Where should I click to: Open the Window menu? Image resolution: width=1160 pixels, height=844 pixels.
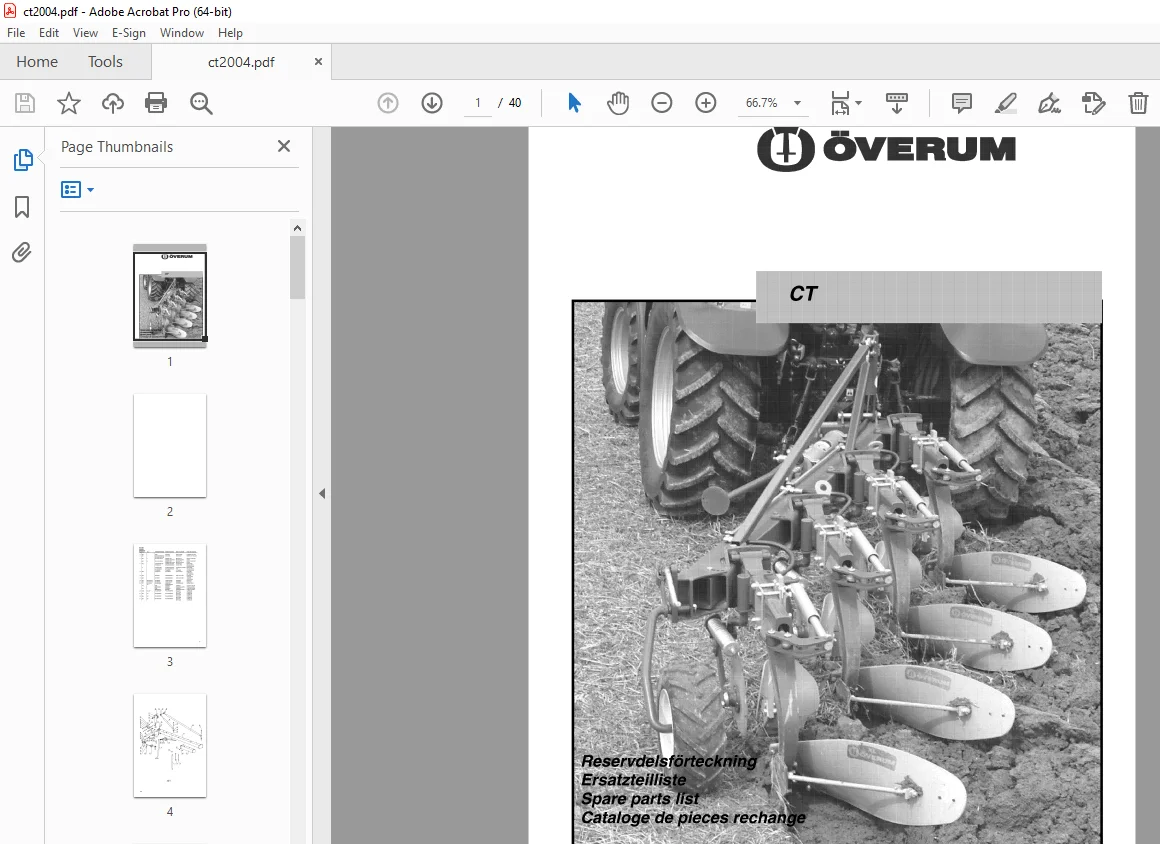point(182,33)
